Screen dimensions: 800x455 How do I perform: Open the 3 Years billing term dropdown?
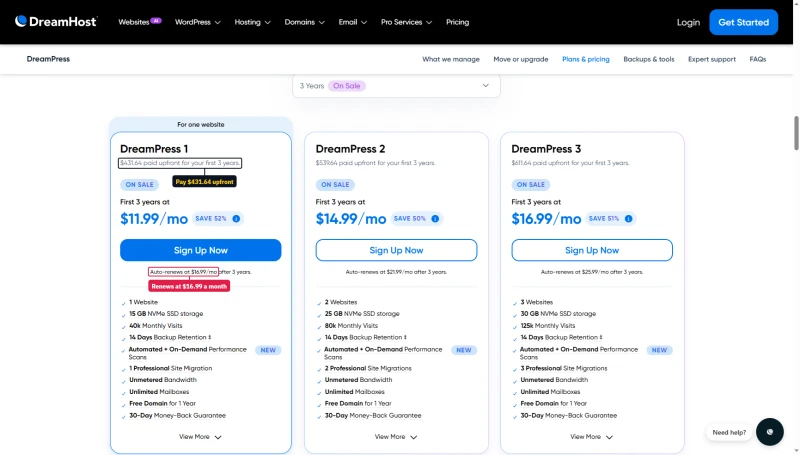click(396, 86)
